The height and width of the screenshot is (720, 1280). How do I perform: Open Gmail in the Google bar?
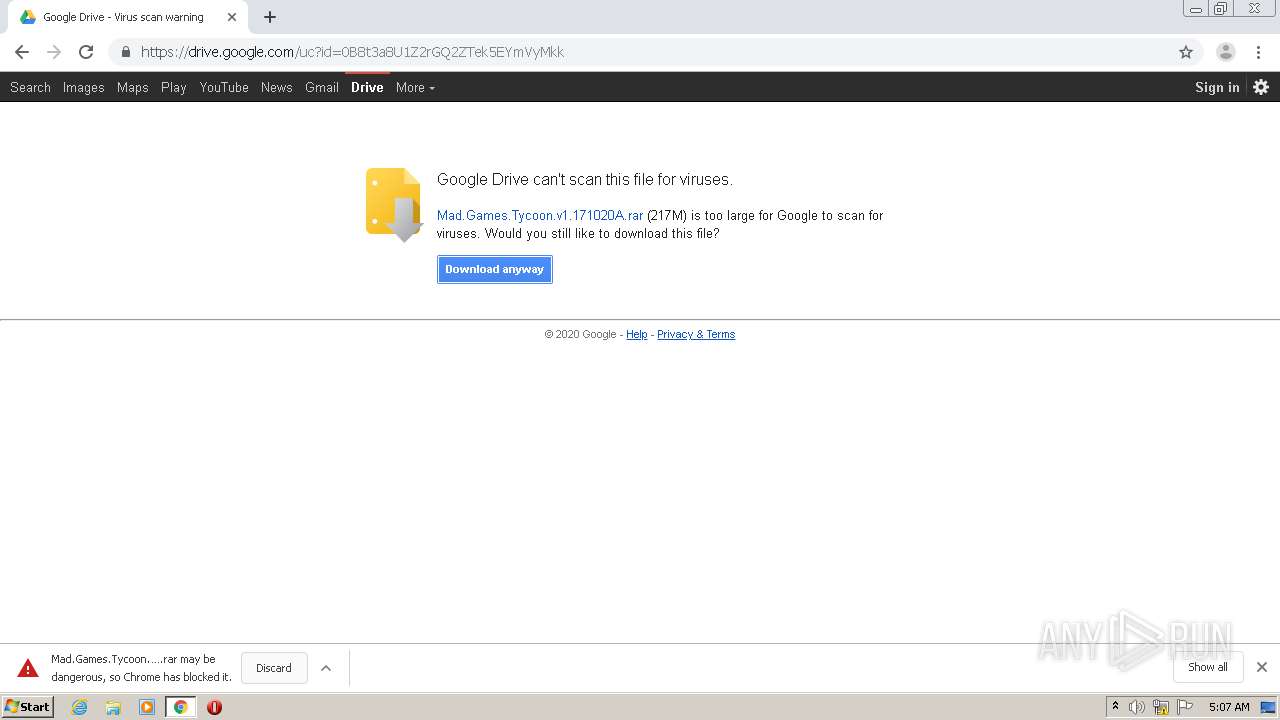(x=322, y=87)
